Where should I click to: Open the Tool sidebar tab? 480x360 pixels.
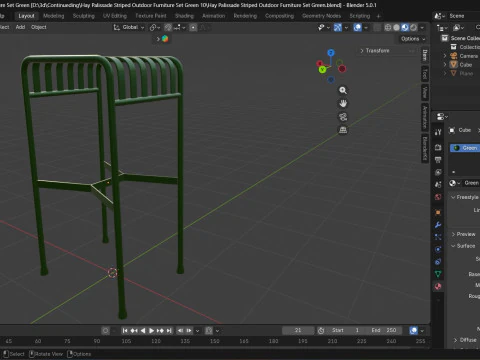425,73
